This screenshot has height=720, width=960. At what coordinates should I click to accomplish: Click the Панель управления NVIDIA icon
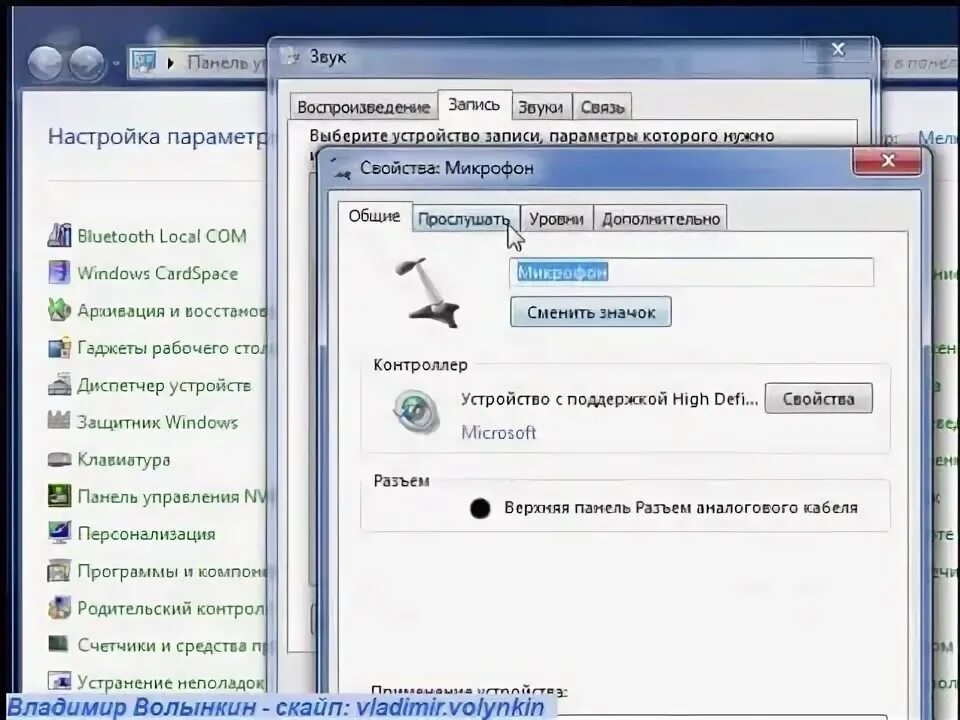59,495
